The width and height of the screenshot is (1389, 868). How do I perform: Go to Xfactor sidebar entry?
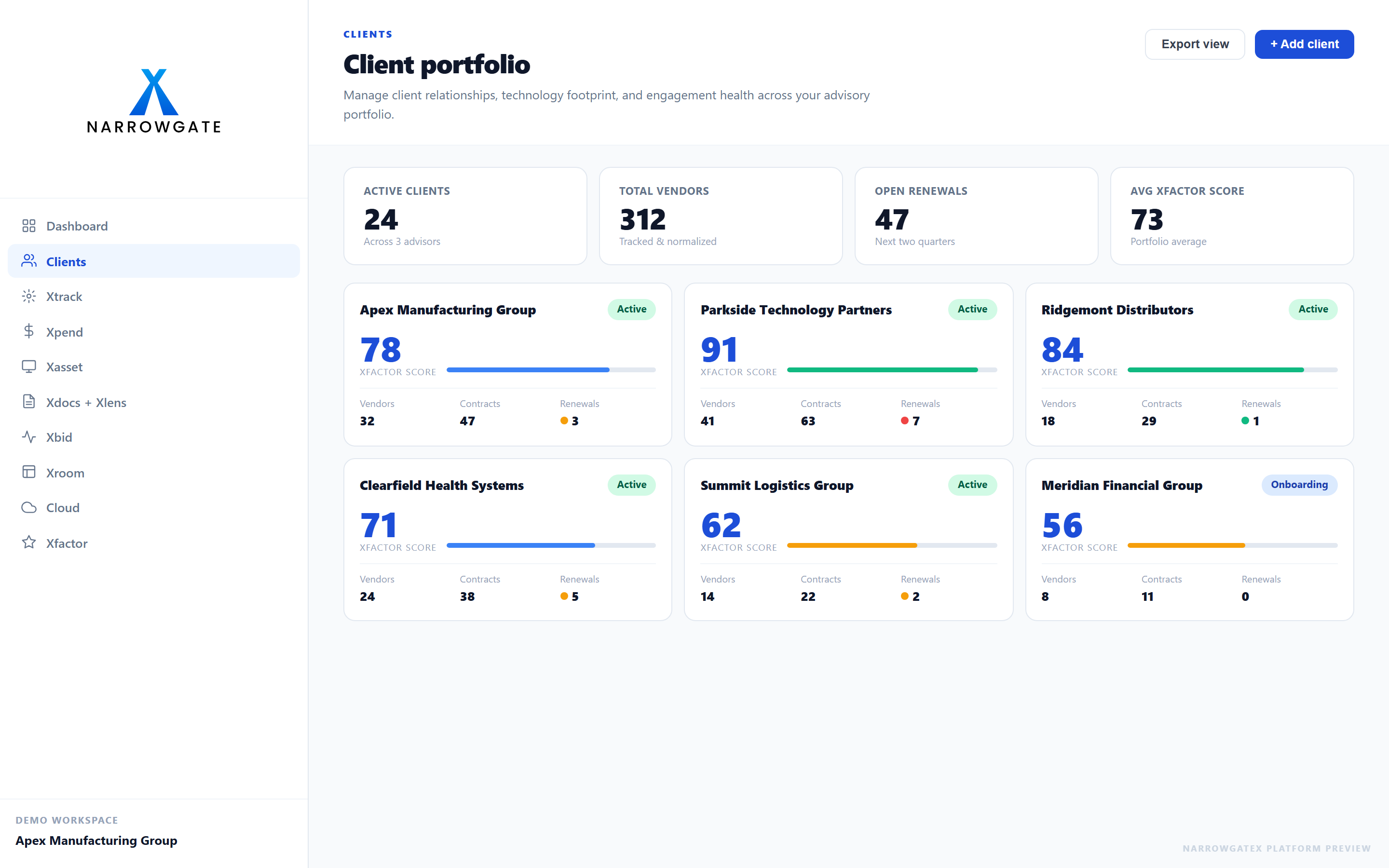pyautogui.click(x=154, y=543)
